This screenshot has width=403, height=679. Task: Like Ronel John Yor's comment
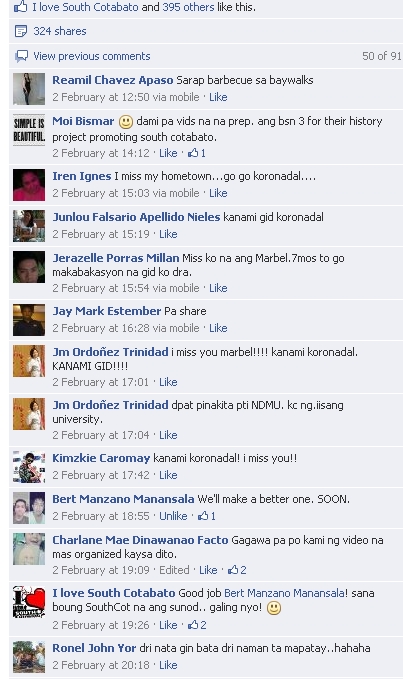click(x=168, y=665)
